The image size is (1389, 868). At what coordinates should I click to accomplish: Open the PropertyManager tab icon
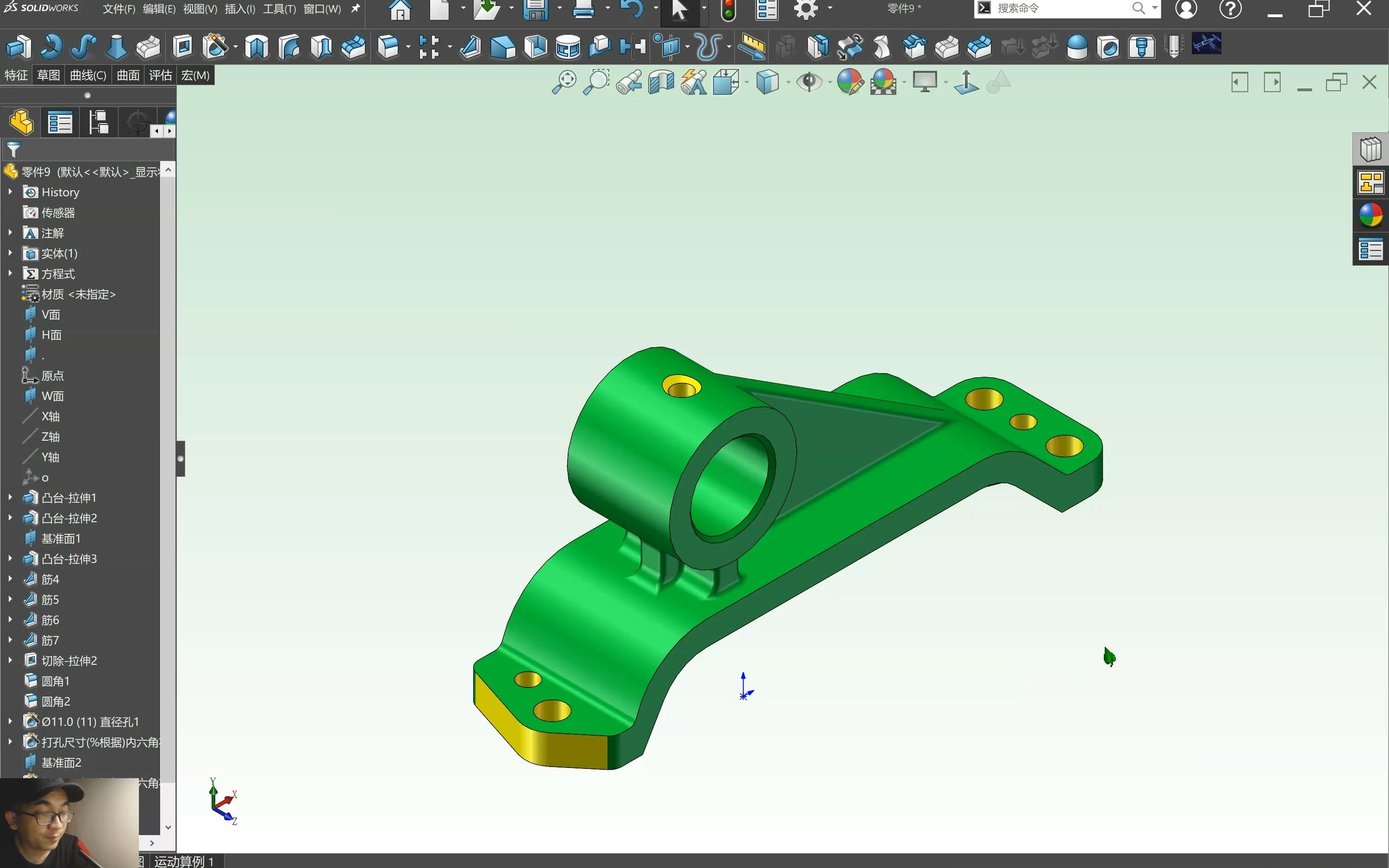[60, 122]
